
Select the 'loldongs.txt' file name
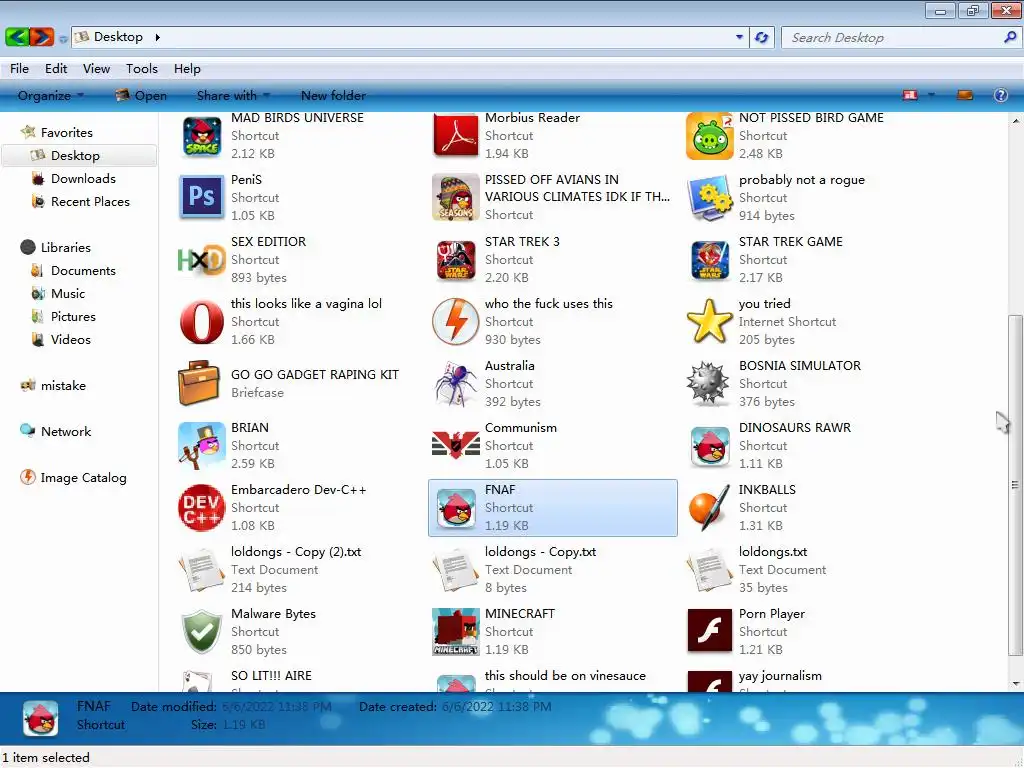pos(773,552)
